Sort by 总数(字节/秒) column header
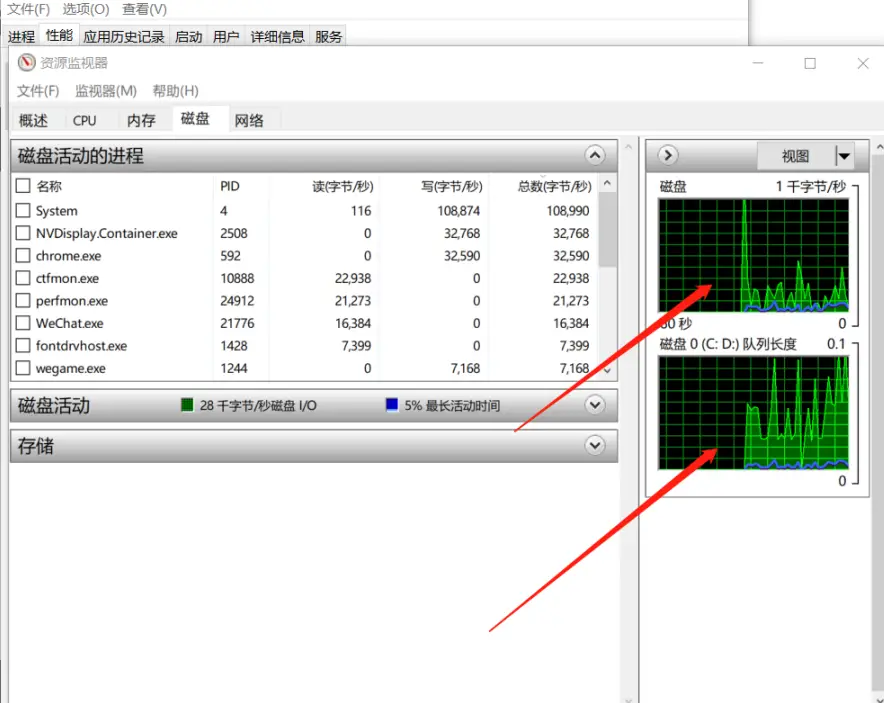 coord(554,186)
